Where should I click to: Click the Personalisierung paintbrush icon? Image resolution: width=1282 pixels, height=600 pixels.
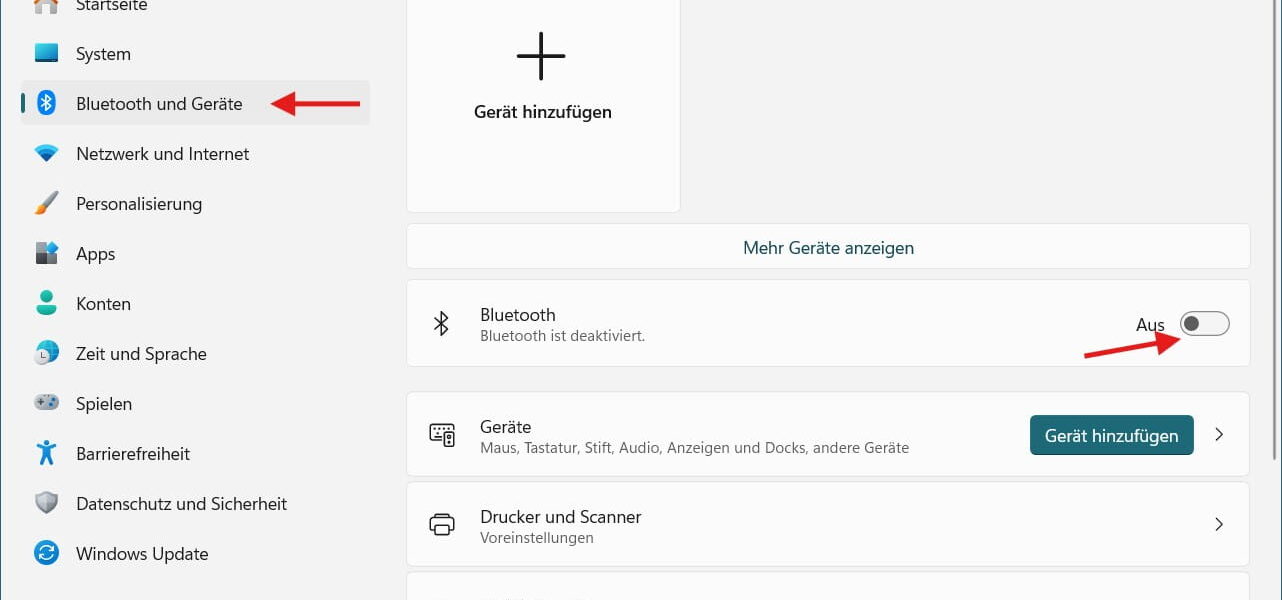[x=46, y=203]
